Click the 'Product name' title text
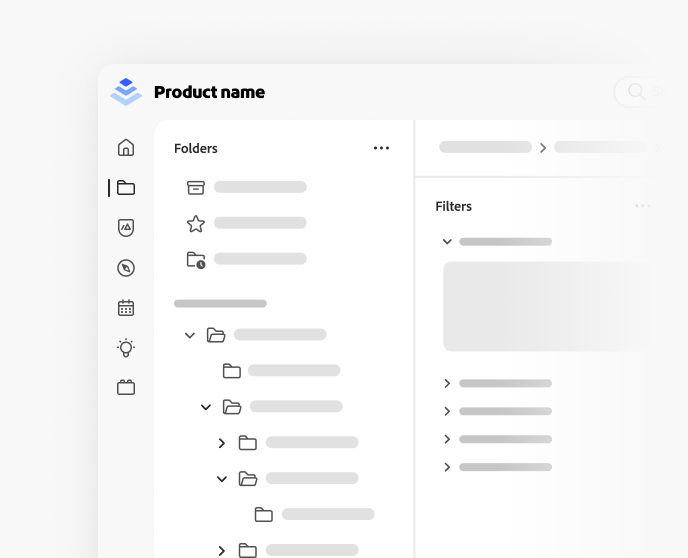The image size is (688, 558). pyautogui.click(x=209, y=92)
